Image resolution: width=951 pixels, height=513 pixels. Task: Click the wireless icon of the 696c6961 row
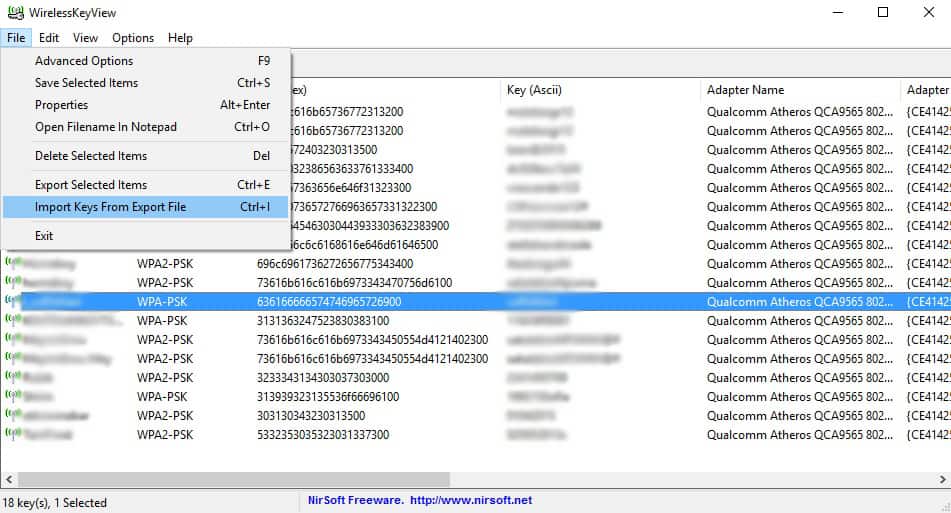pyautogui.click(x=13, y=263)
